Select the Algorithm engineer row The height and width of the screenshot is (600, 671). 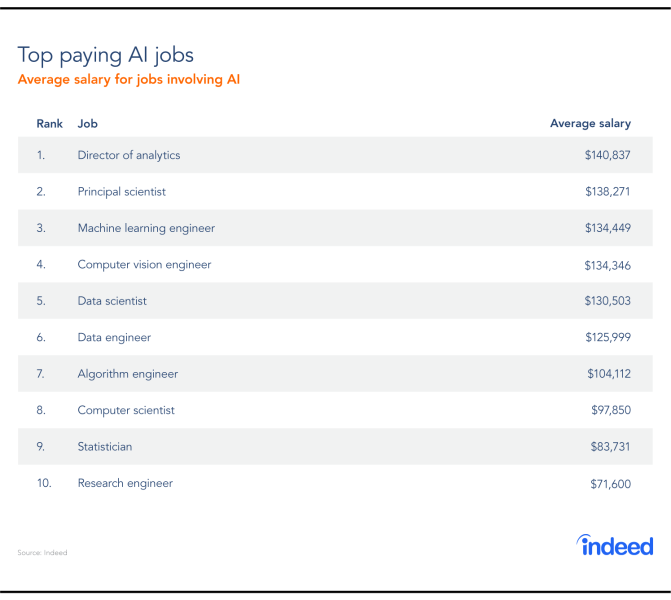coord(335,373)
